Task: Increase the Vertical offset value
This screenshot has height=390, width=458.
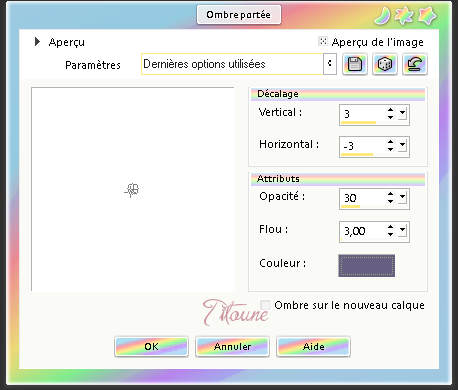Action: click(390, 110)
